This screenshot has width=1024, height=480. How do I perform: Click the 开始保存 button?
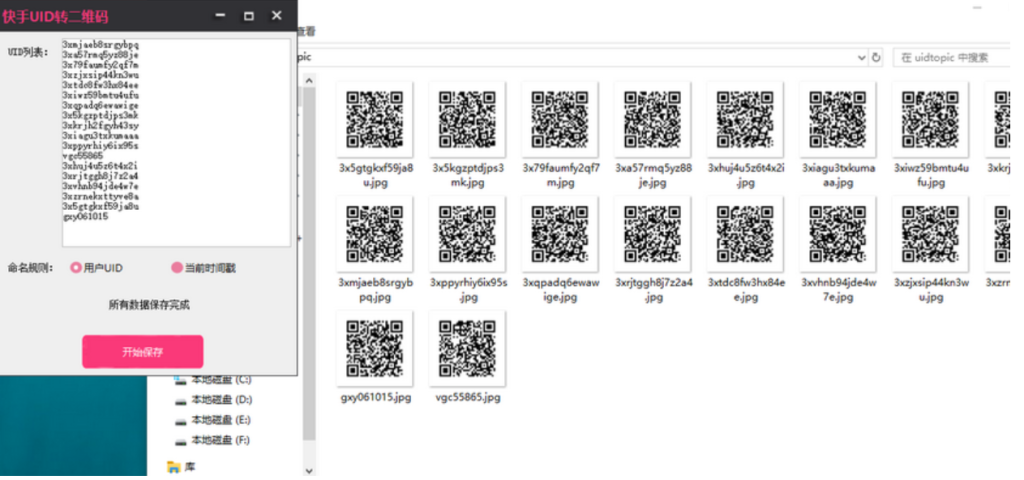tap(142, 352)
